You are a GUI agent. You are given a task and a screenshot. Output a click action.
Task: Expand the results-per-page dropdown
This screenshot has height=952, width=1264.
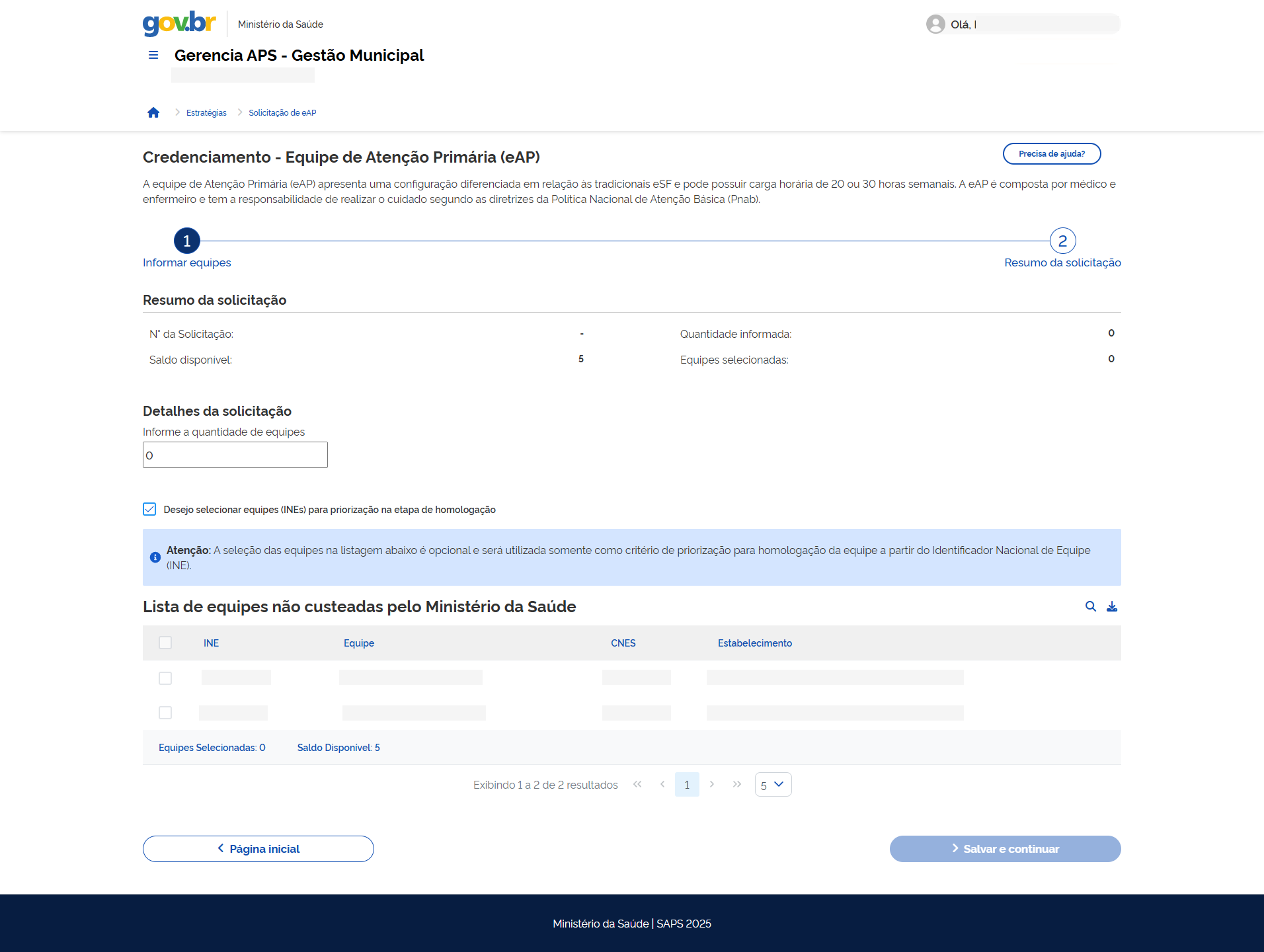click(x=773, y=785)
